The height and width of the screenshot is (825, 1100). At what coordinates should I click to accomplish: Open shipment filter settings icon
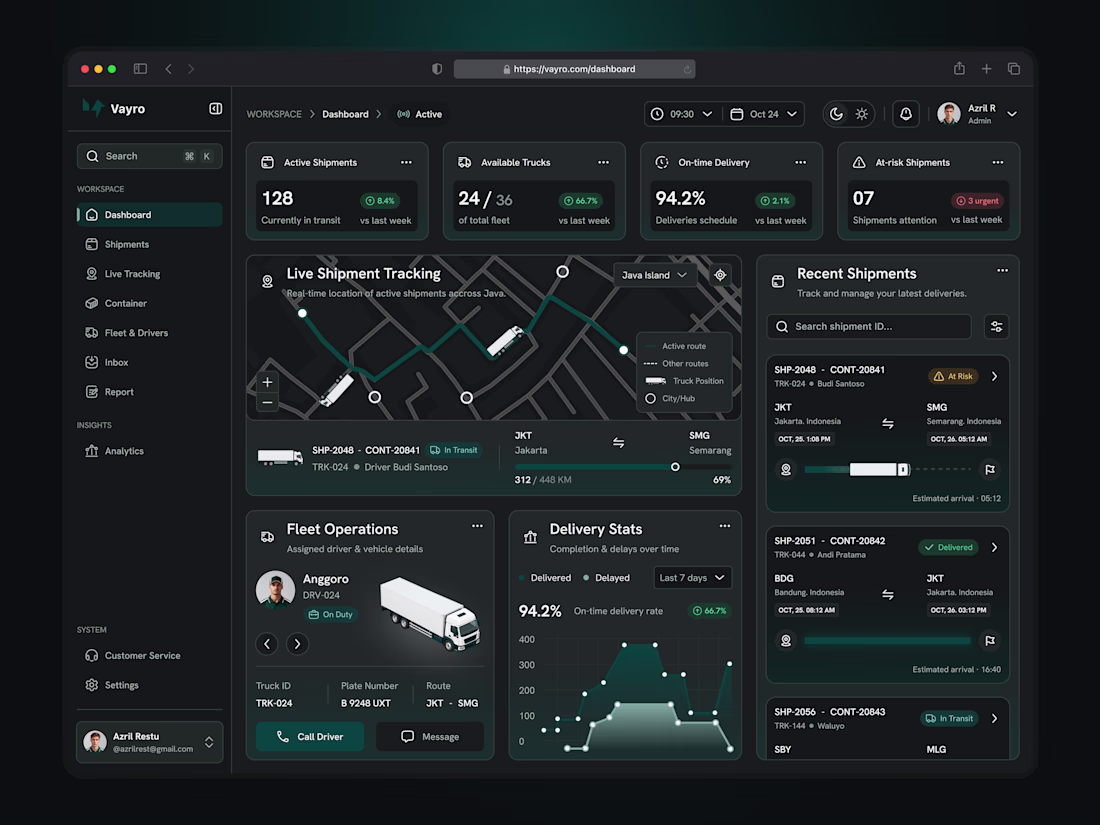pos(996,326)
